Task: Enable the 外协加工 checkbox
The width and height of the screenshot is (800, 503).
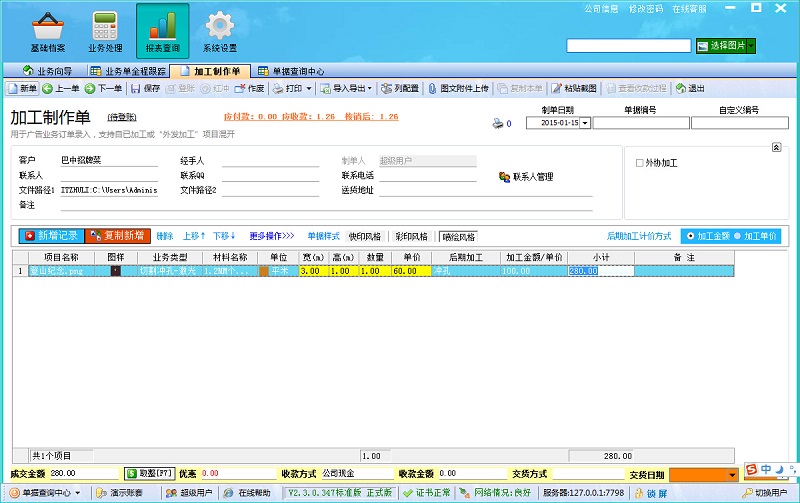Action: (640, 163)
